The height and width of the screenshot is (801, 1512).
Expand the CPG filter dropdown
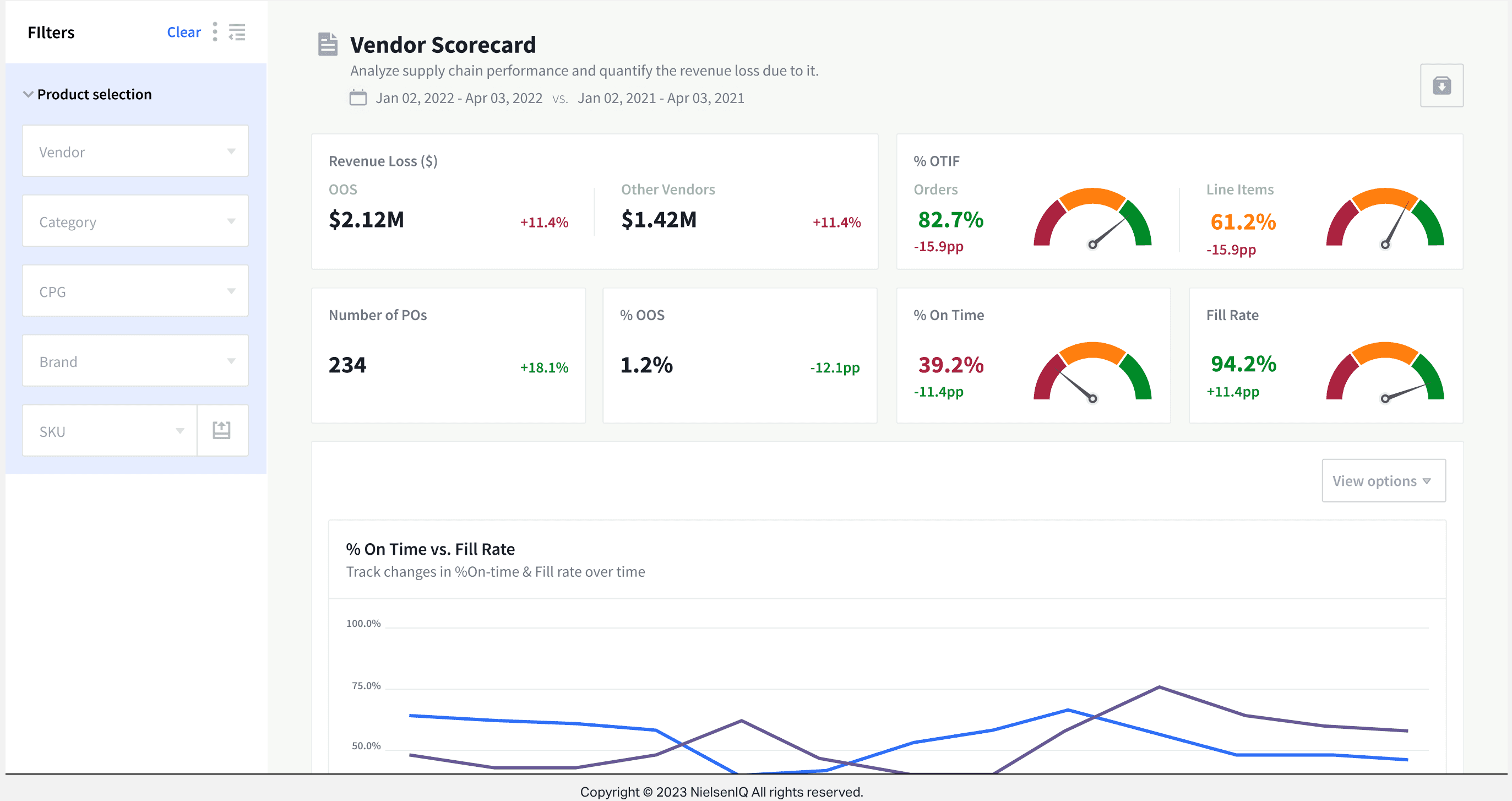tap(135, 291)
